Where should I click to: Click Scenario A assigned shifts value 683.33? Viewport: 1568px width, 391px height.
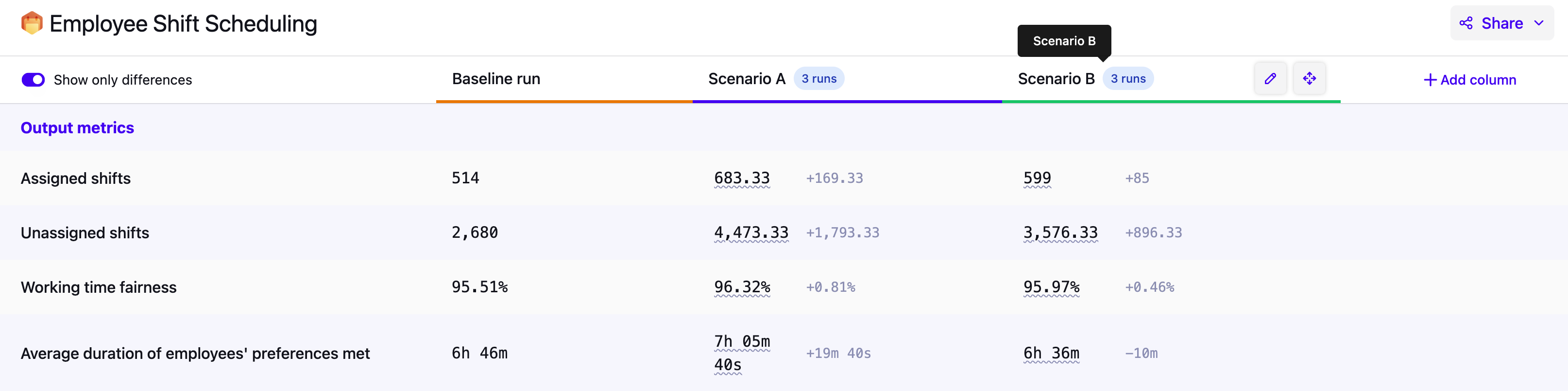coord(741,178)
